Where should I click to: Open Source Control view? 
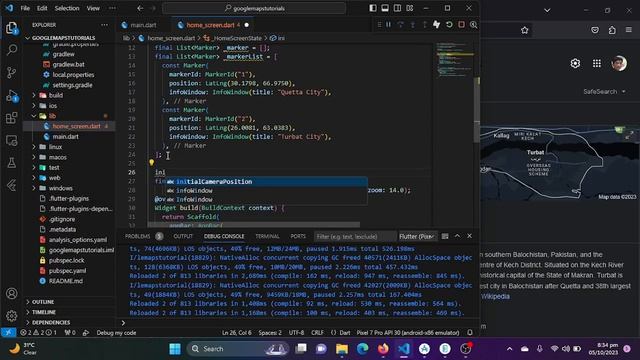[x=11, y=73]
